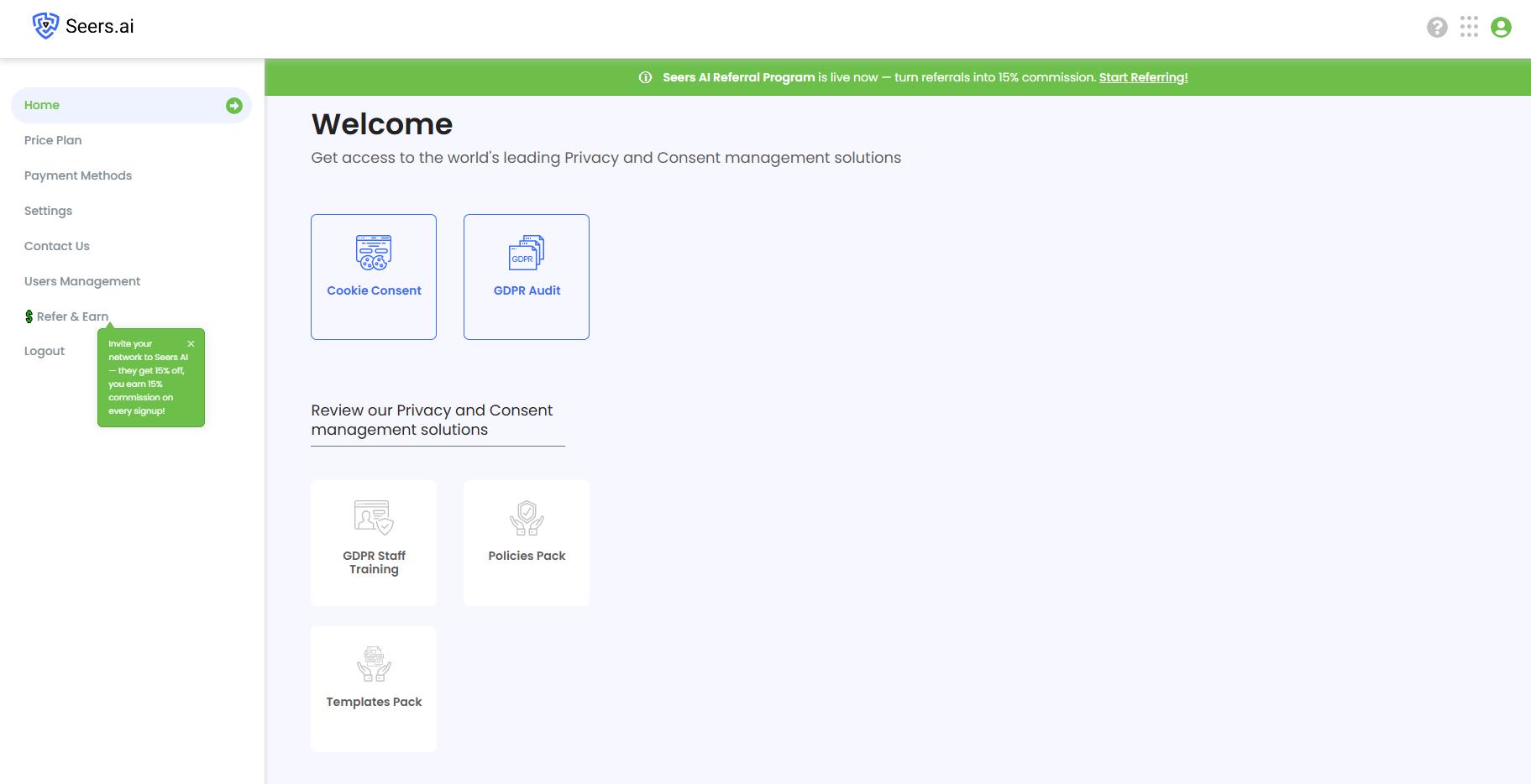This screenshot has height=784, width=1531.
Task: Click the GDPR Staff Training icon
Action: 374,518
